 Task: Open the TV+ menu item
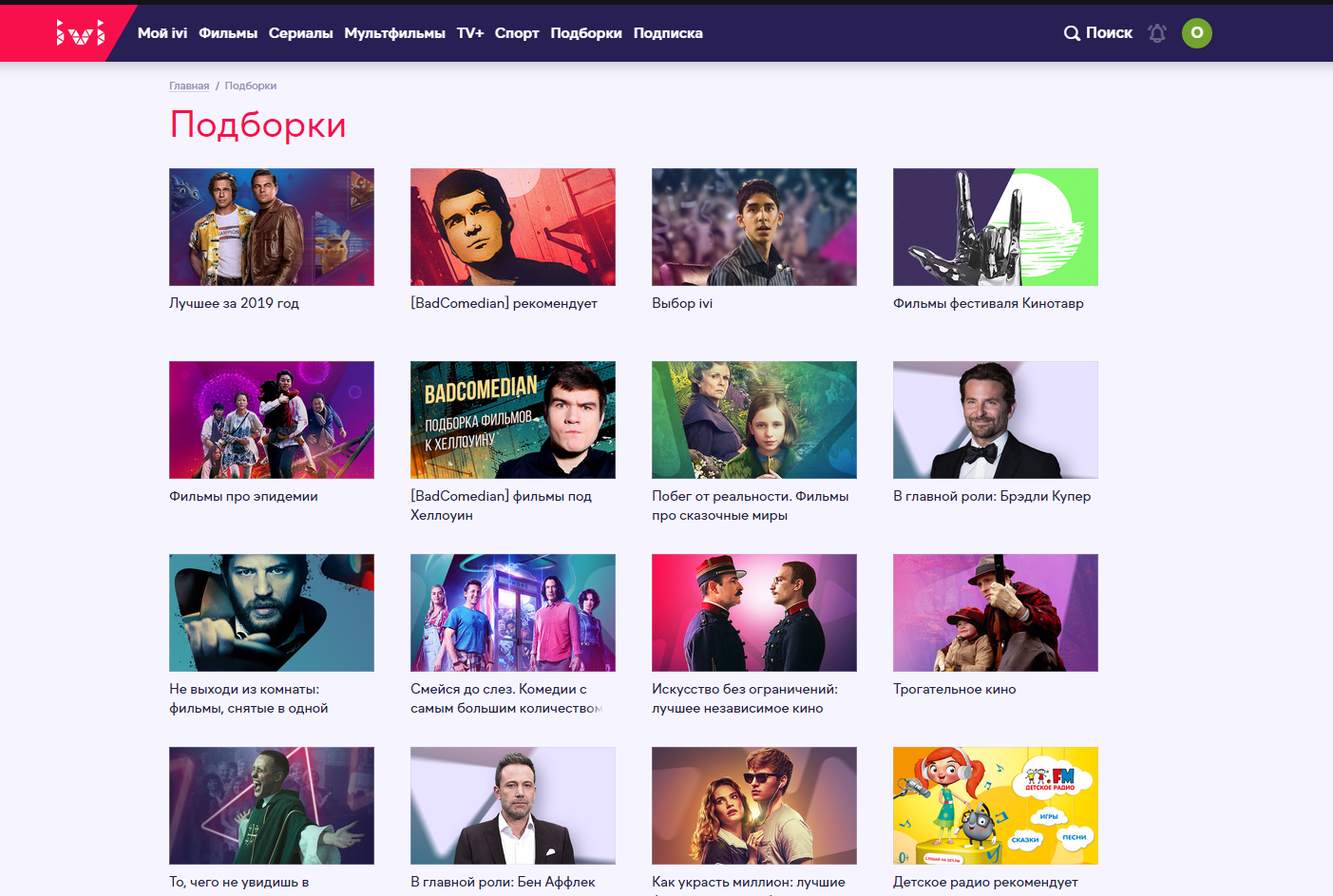[x=470, y=33]
